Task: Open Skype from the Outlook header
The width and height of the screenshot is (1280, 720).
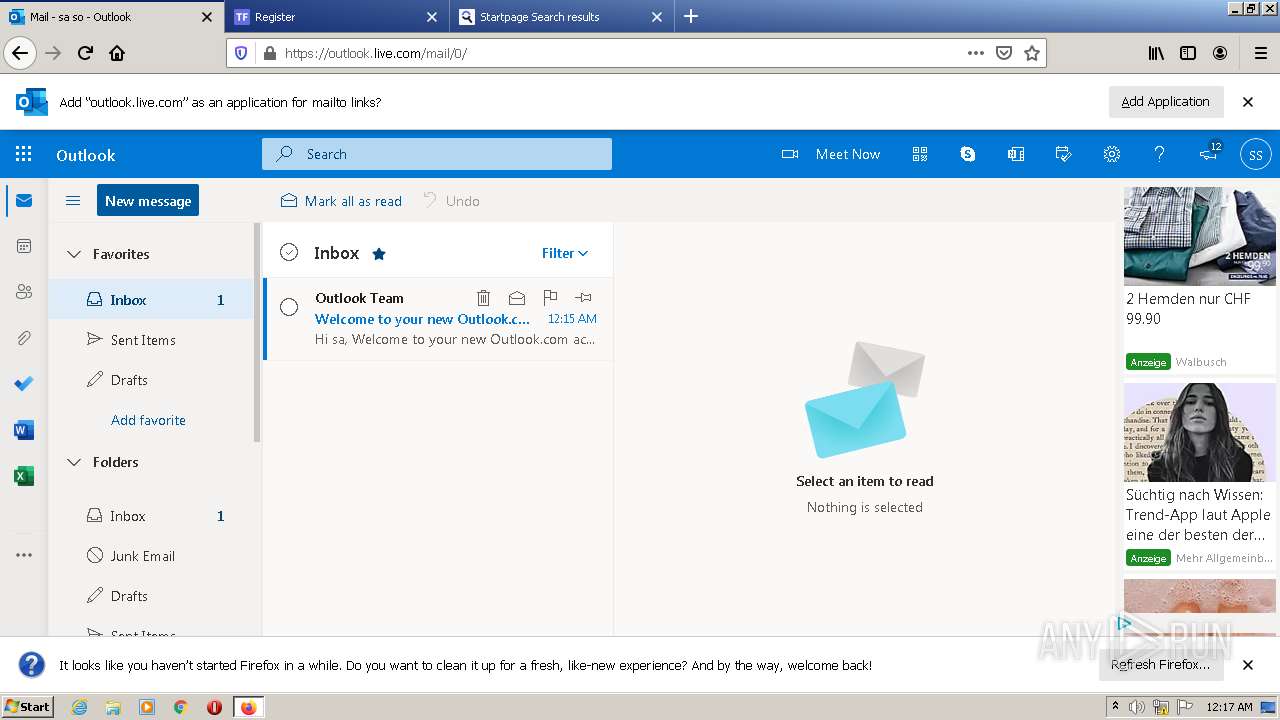Action: pyautogui.click(x=967, y=154)
